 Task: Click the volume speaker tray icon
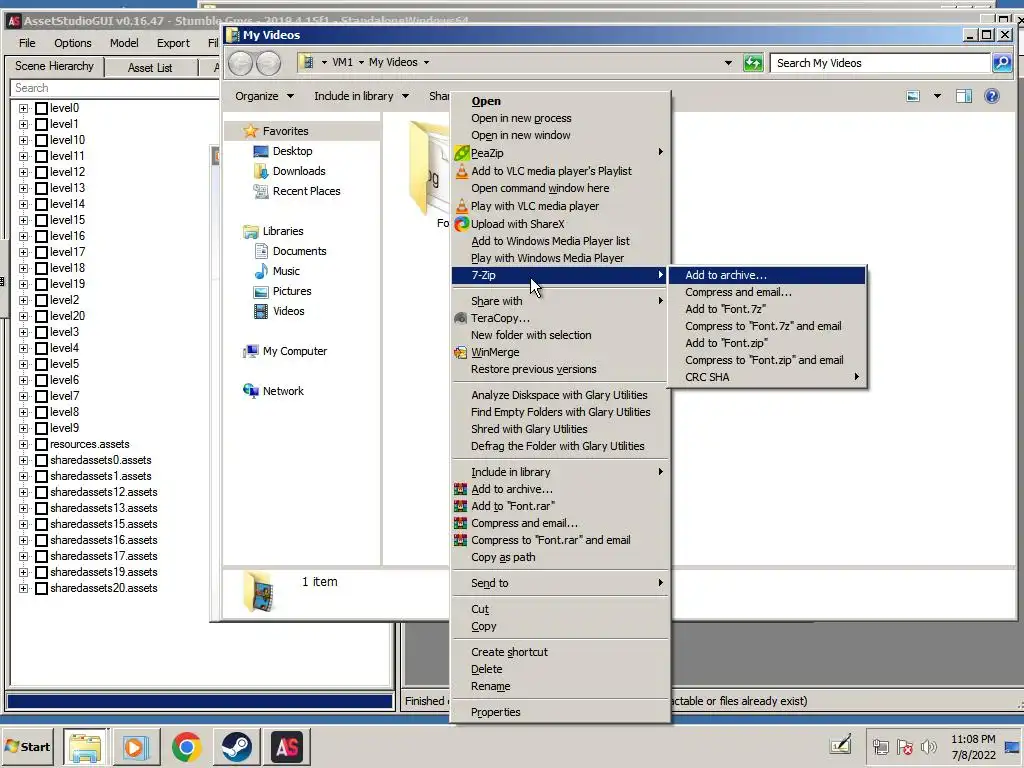click(x=928, y=746)
